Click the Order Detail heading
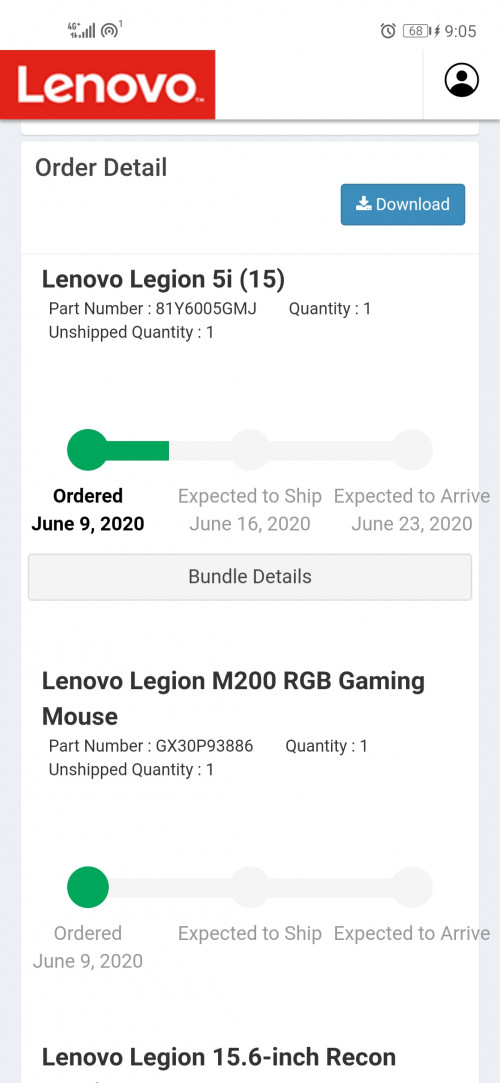This screenshot has height=1083, width=500. (x=102, y=167)
